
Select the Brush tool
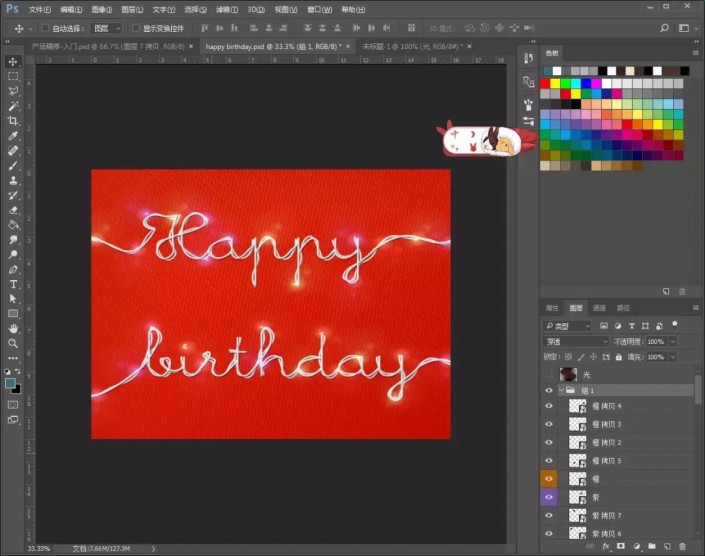coord(13,165)
